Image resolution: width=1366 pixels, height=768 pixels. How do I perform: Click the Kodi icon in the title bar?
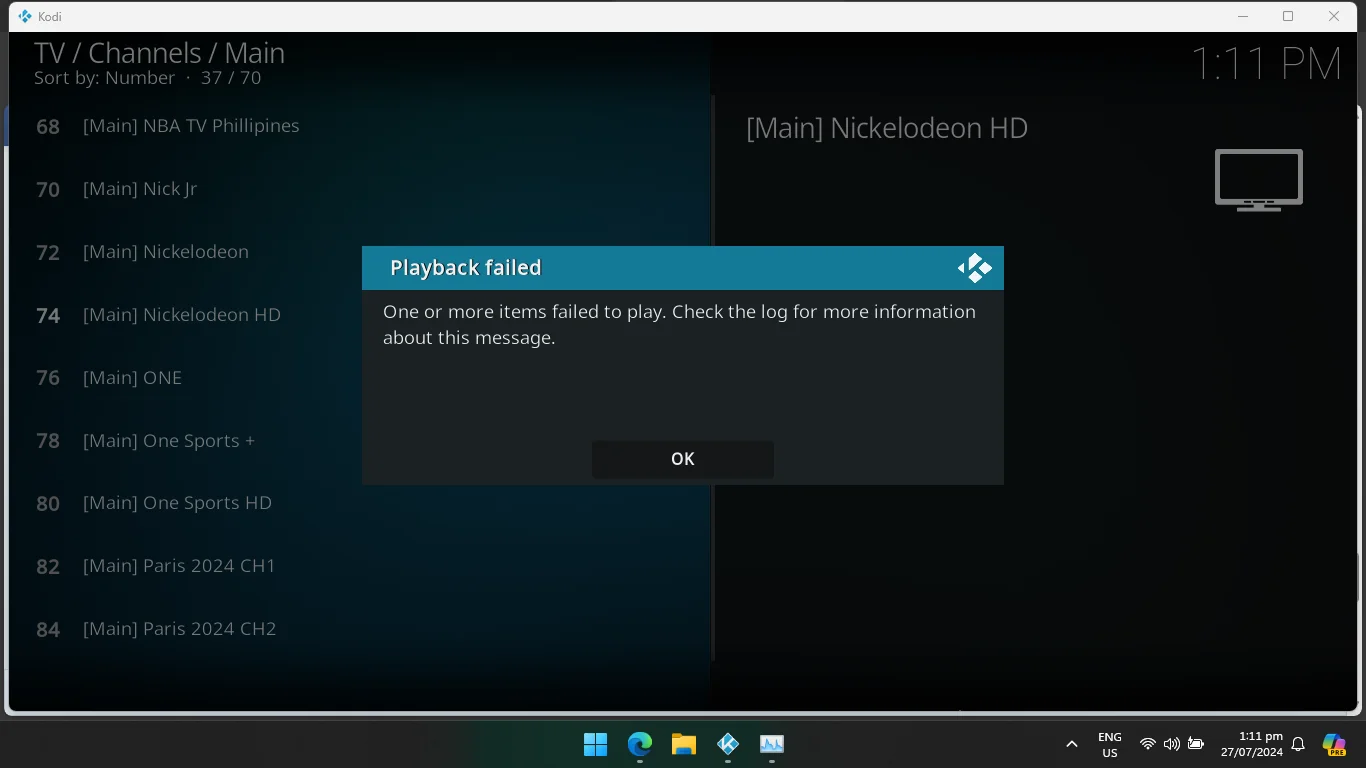tap(25, 16)
